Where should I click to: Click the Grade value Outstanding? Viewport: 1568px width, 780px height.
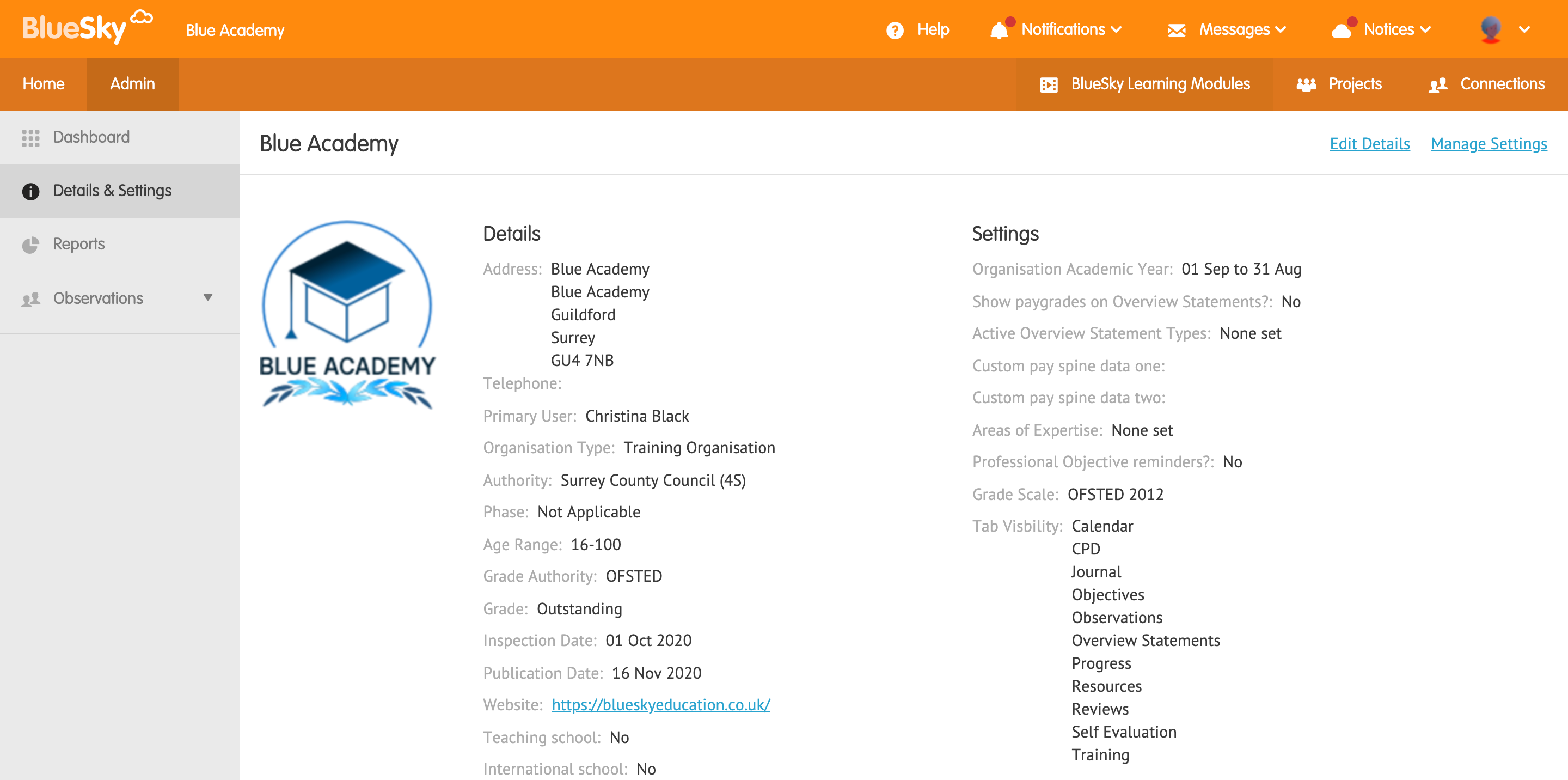[579, 610]
